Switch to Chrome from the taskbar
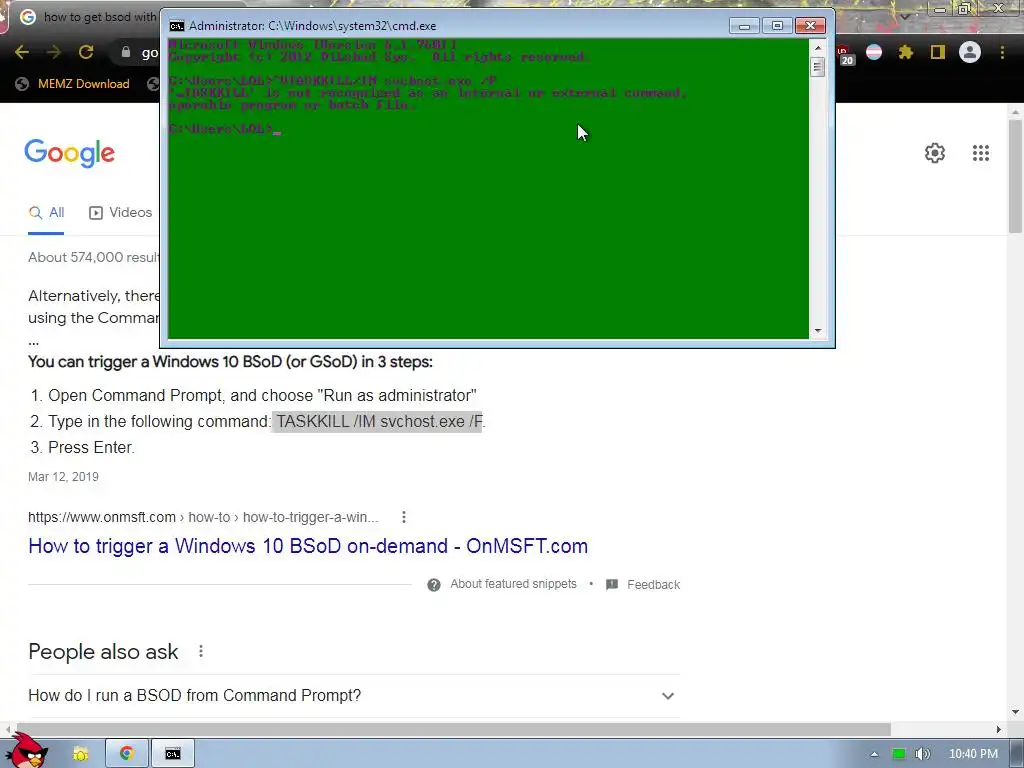Image resolution: width=1024 pixels, height=768 pixels. [x=127, y=754]
